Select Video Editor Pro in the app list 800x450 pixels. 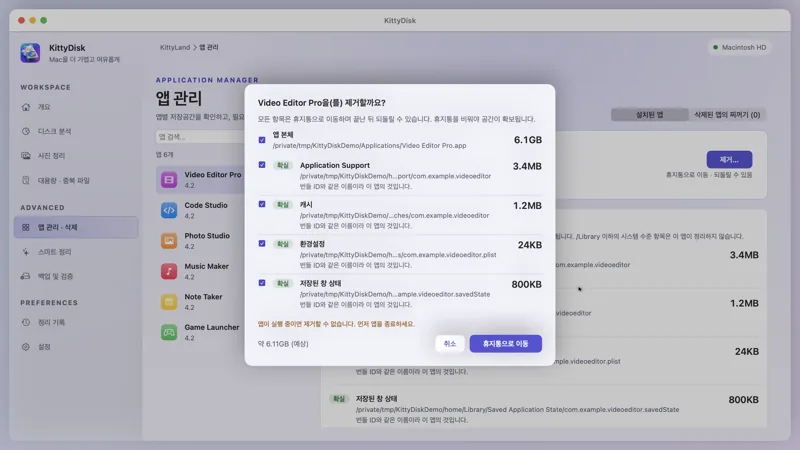[201, 180]
